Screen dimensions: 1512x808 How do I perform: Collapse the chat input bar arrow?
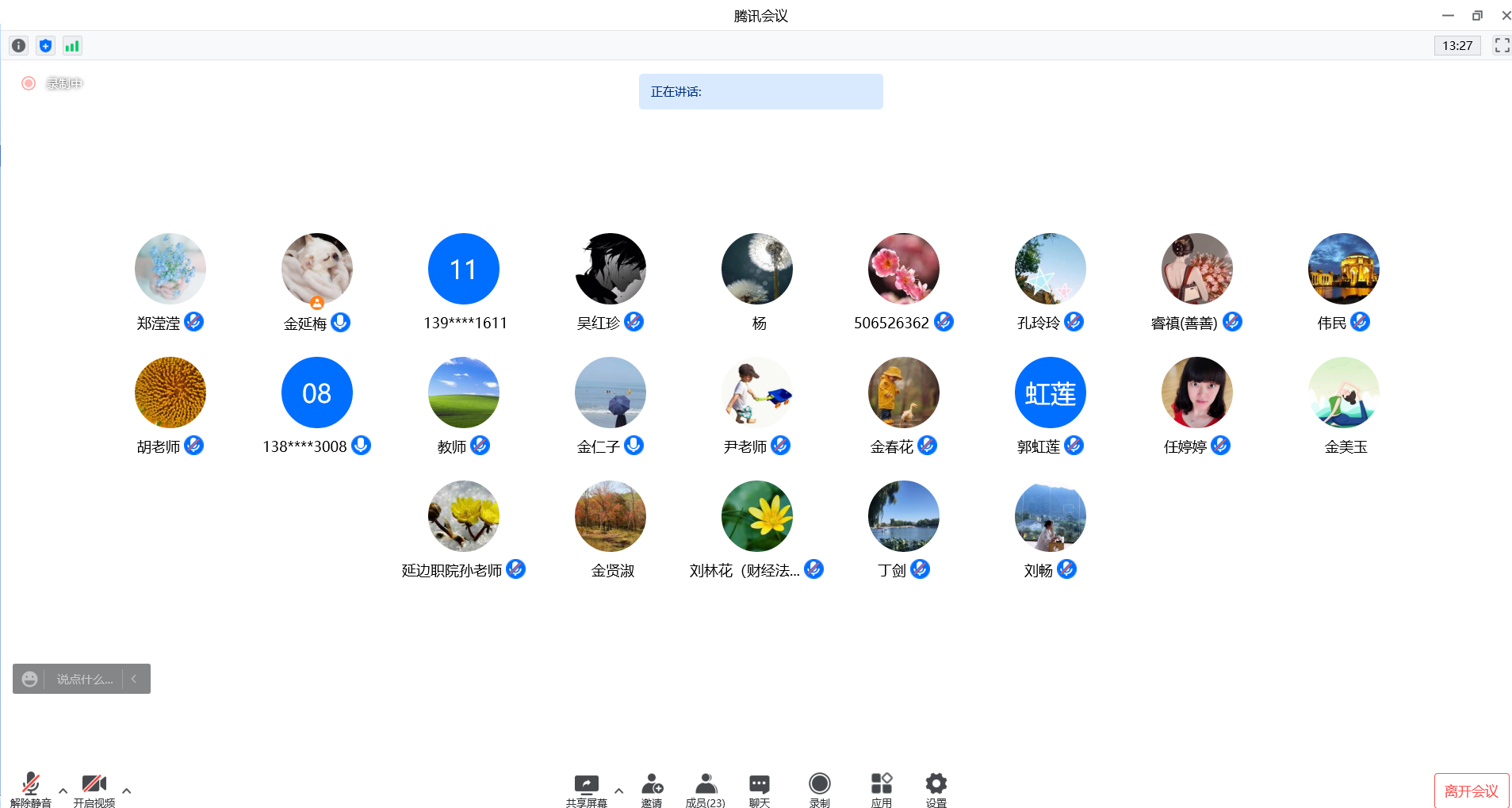pos(135,680)
